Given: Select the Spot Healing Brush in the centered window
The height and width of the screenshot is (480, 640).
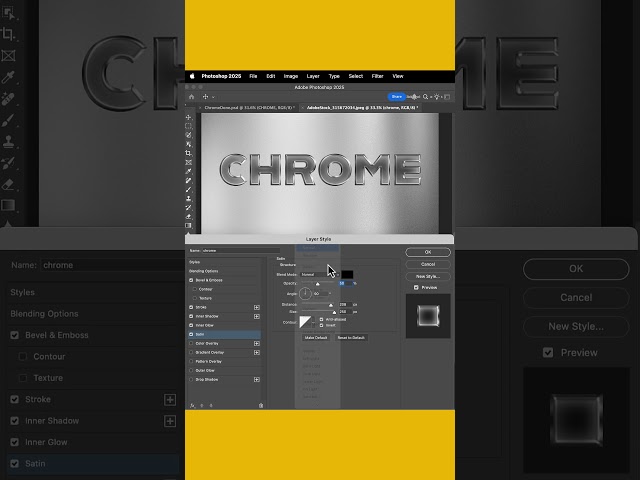Looking at the screenshot, I should [188, 180].
